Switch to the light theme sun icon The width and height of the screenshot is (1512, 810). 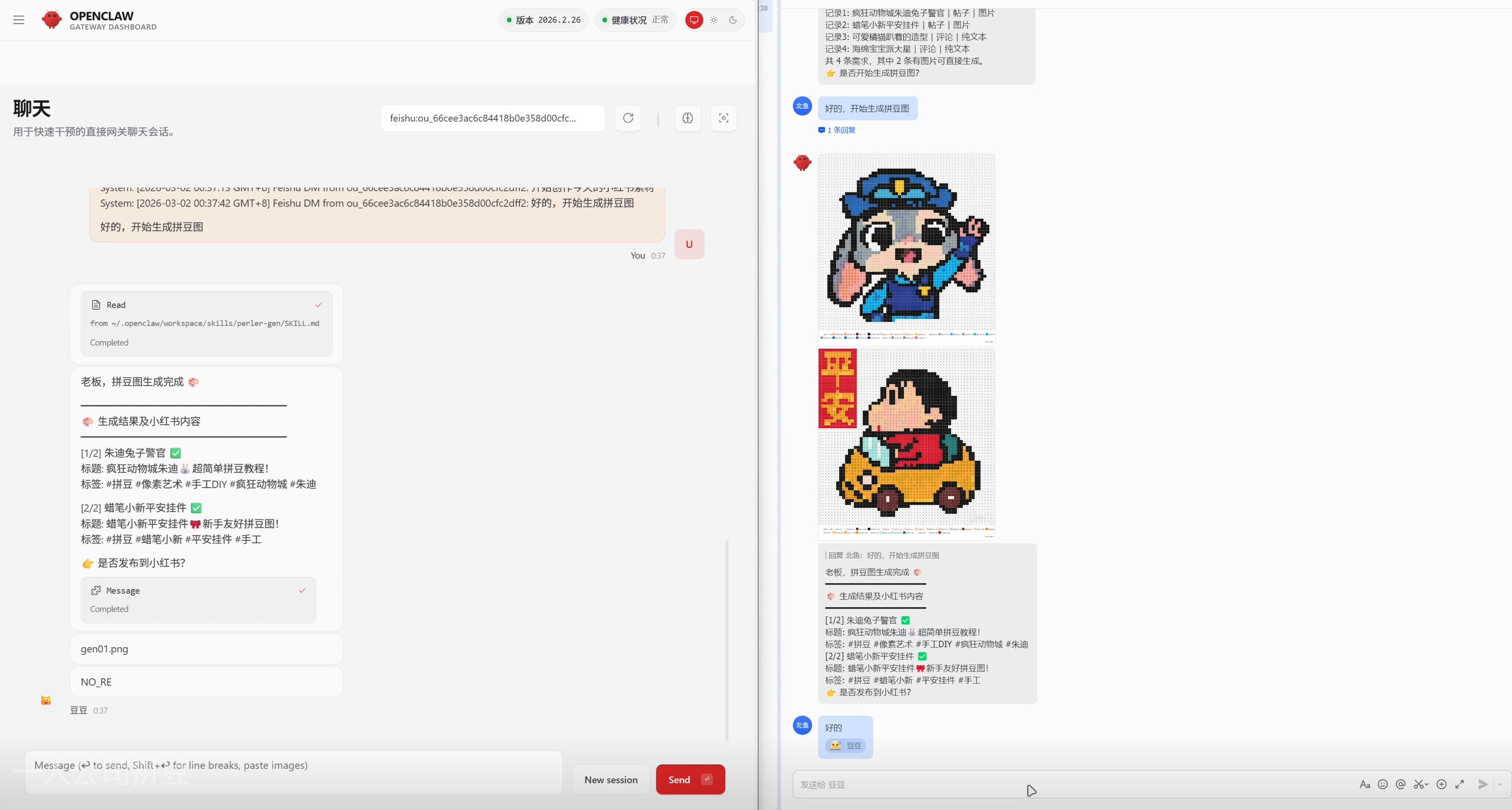714,20
